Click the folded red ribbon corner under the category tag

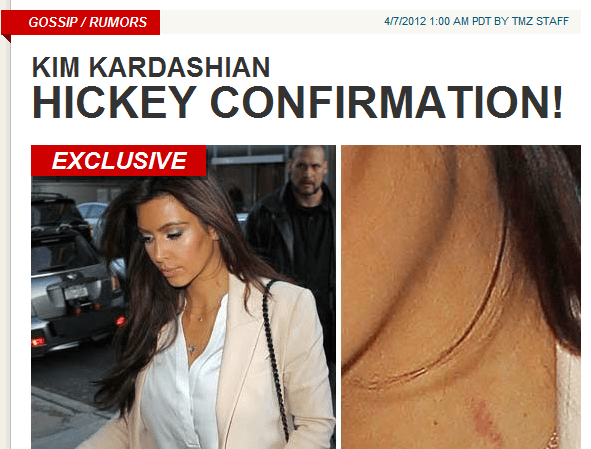click(x=6, y=38)
